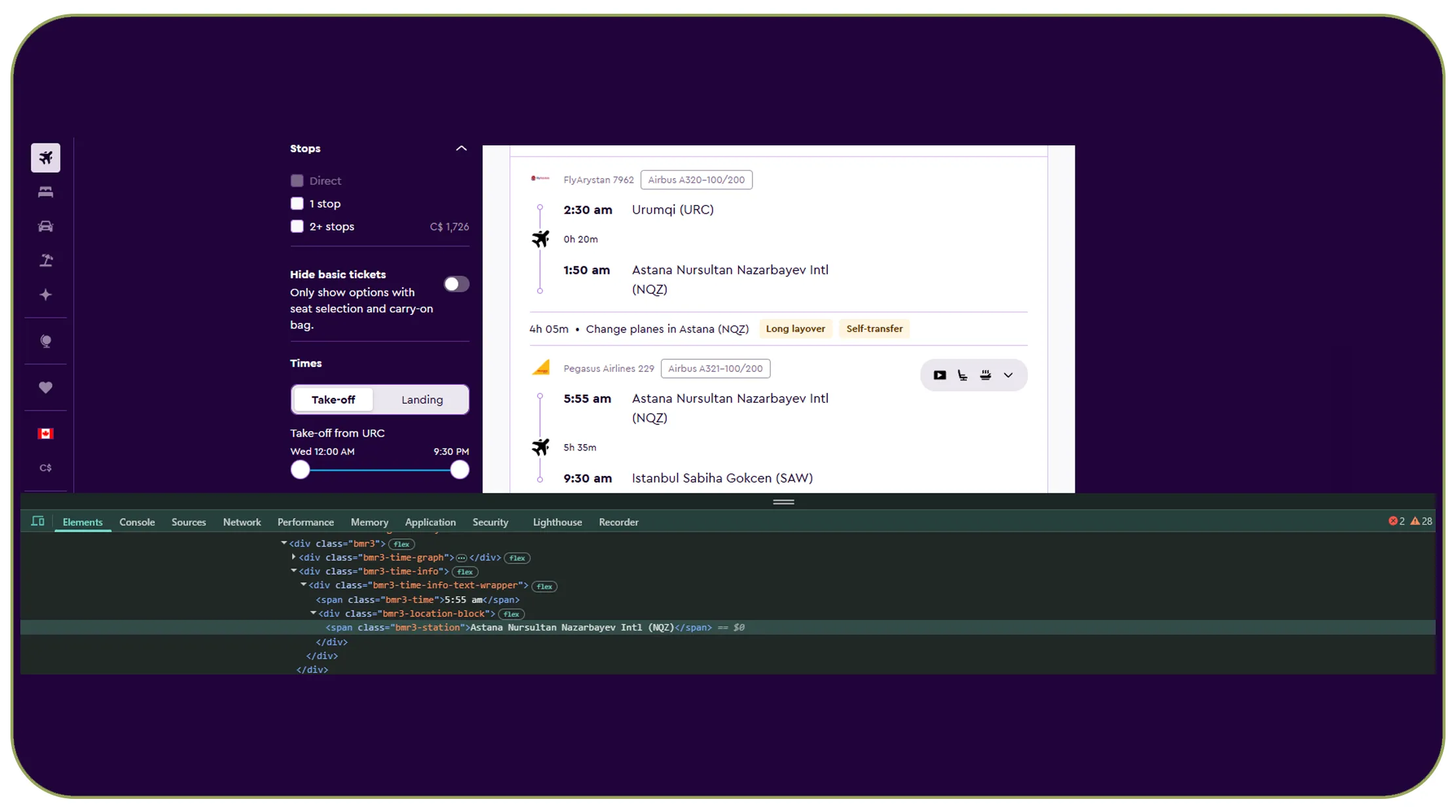The width and height of the screenshot is (1456, 812).
Task: Switch to the Elements tab
Action: click(83, 522)
